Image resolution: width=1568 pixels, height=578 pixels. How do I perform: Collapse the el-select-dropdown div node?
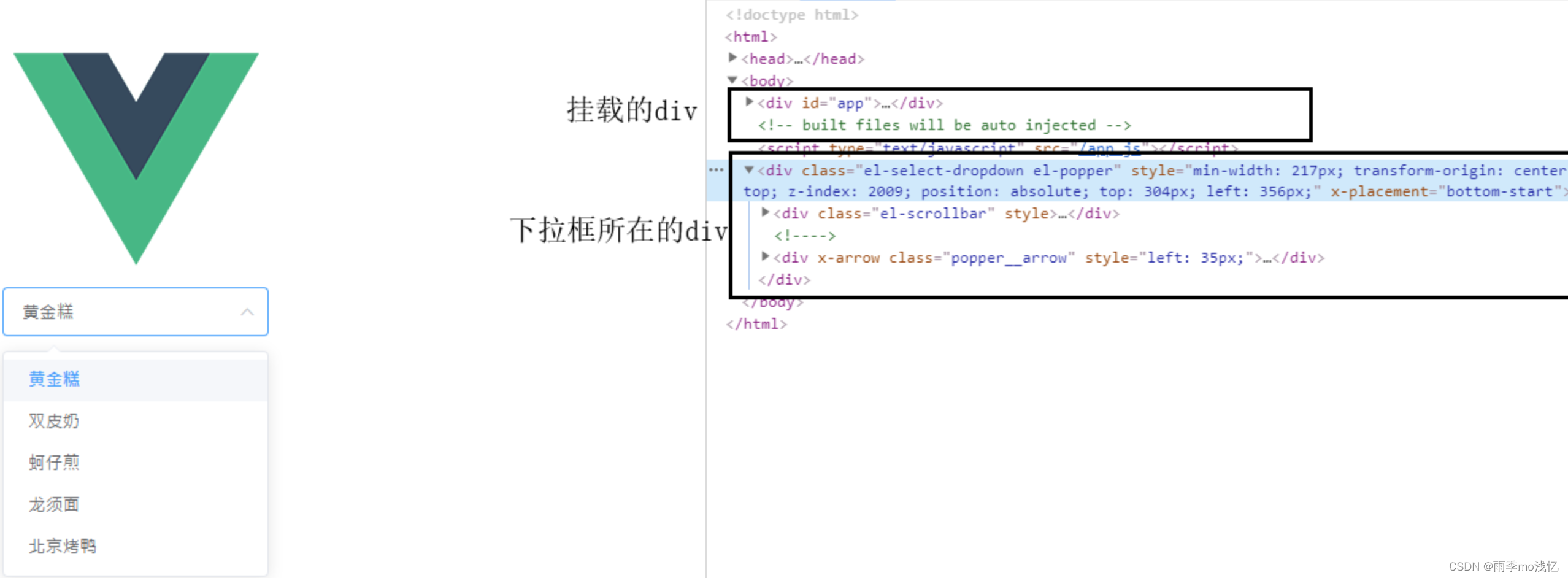click(x=749, y=169)
